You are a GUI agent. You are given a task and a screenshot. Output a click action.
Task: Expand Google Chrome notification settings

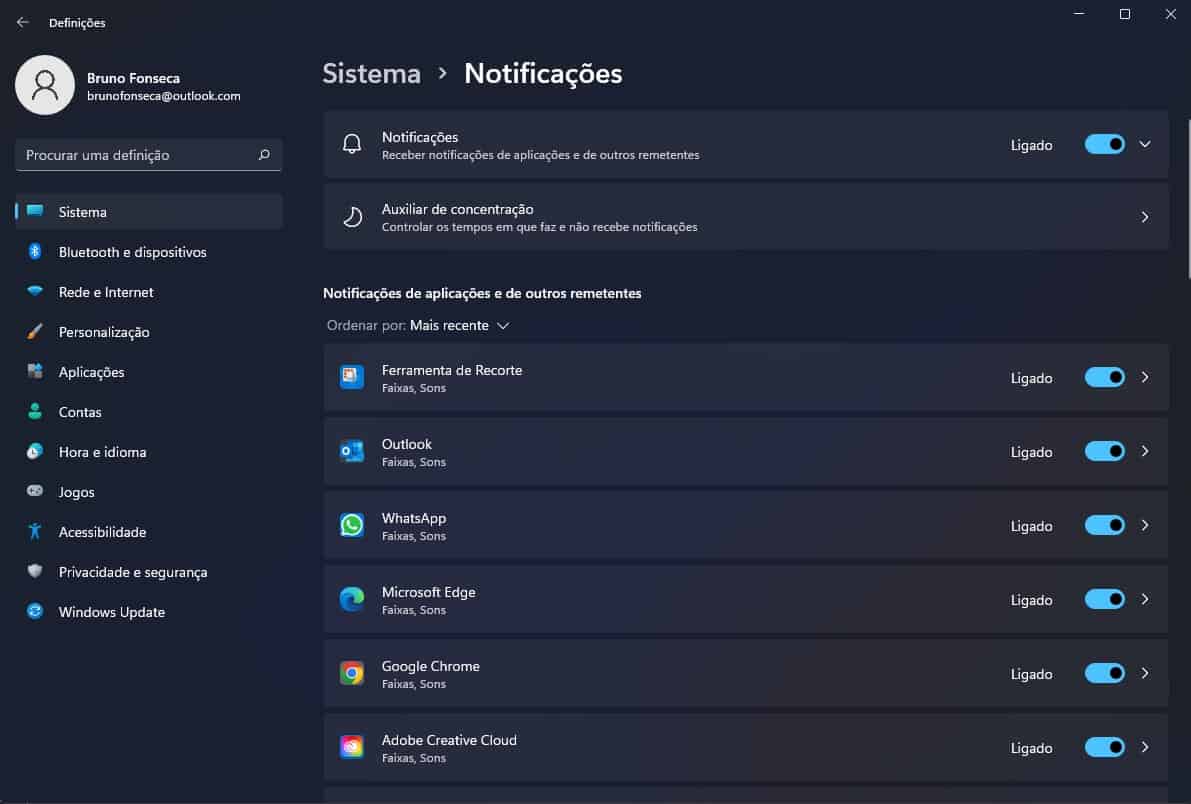point(1145,673)
